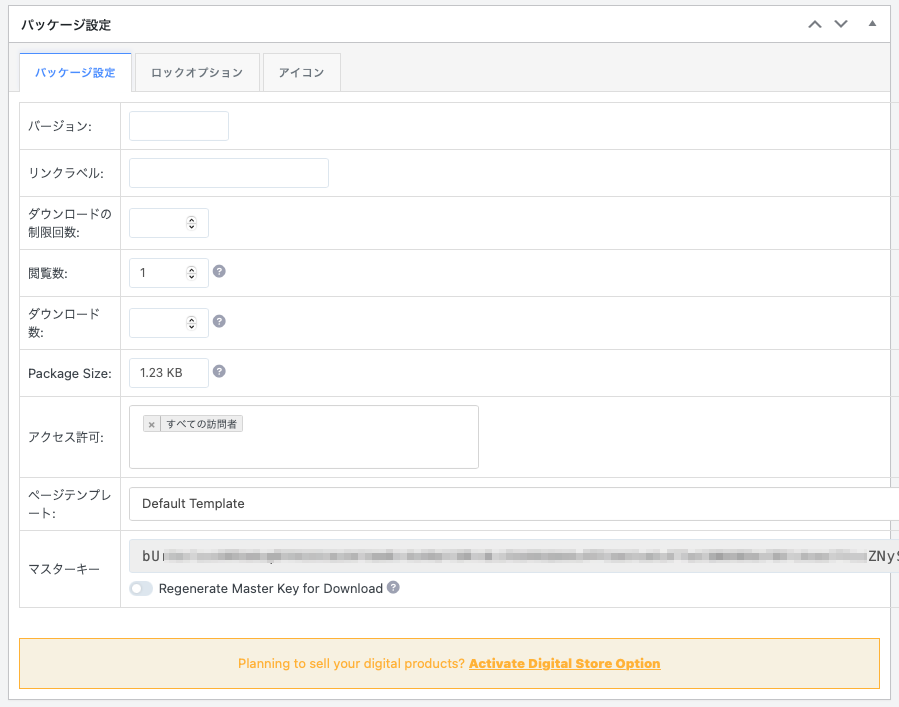Viewport: 899px width, 707px height.
Task: Move panel down with the down arrow
Action: (x=841, y=24)
